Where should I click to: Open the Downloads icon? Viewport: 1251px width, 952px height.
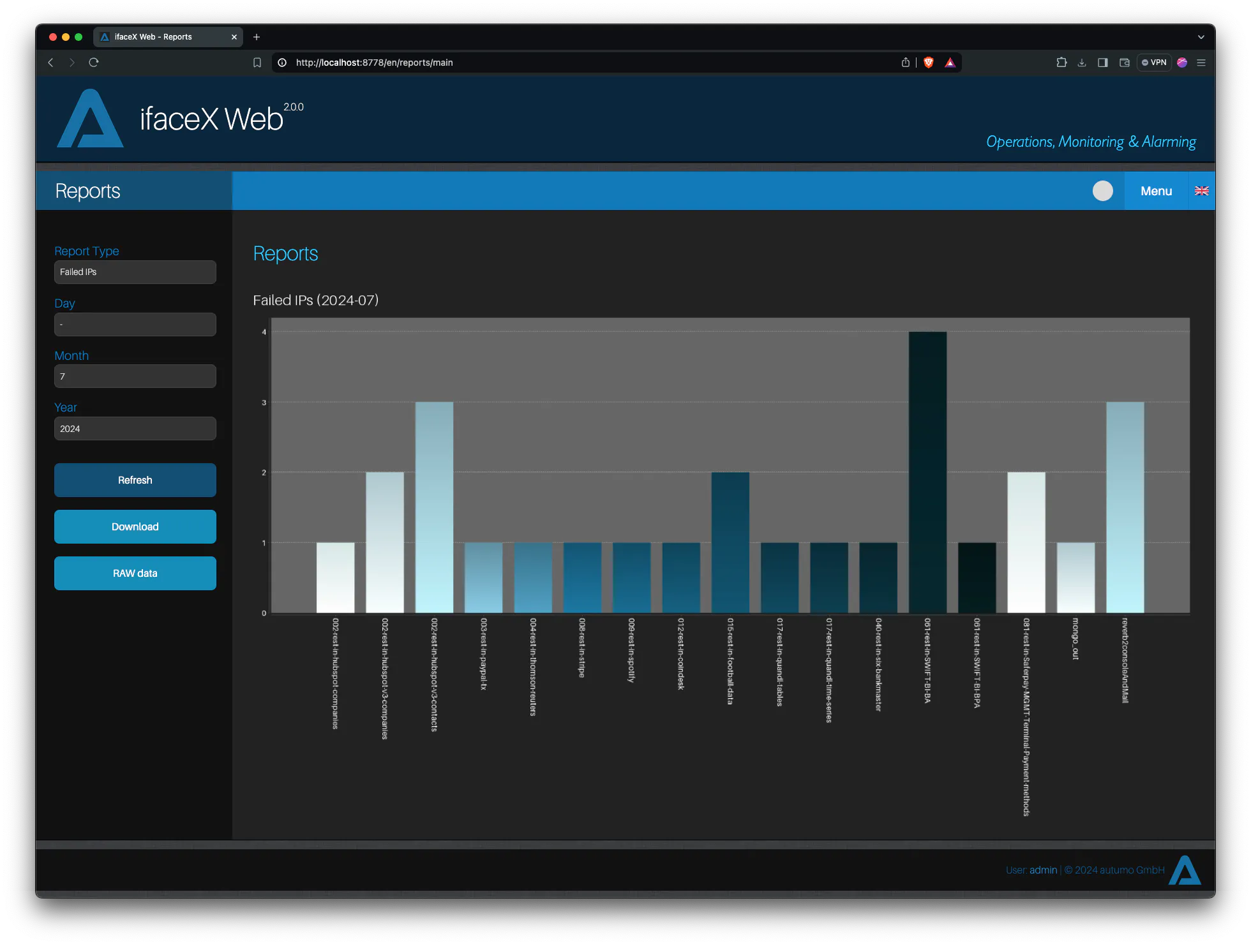(1082, 63)
